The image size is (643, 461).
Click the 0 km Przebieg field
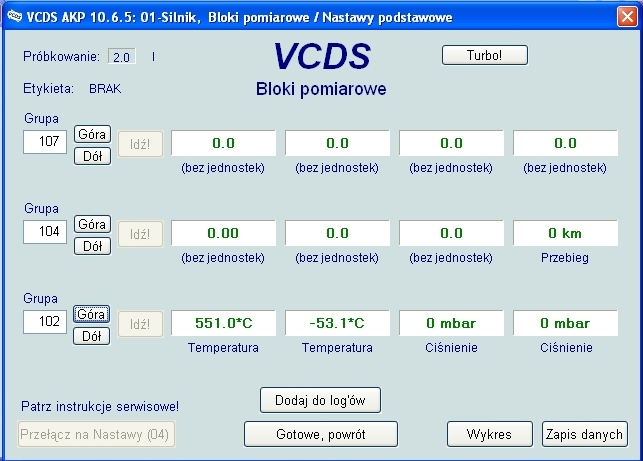point(565,233)
